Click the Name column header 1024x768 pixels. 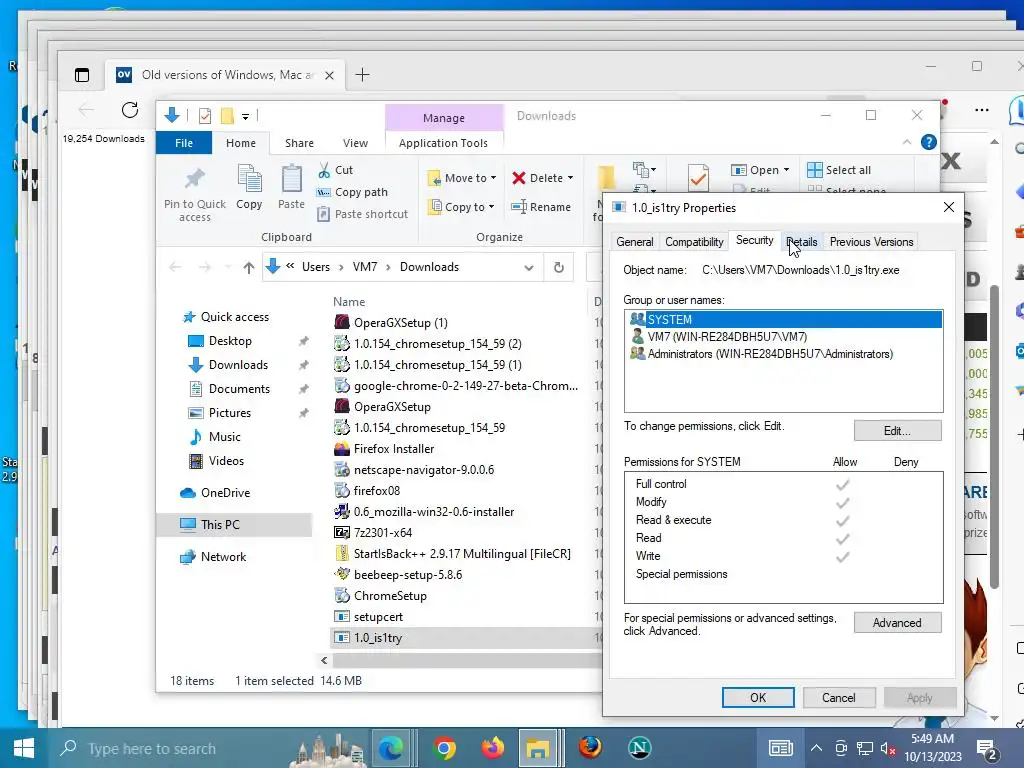click(x=349, y=302)
